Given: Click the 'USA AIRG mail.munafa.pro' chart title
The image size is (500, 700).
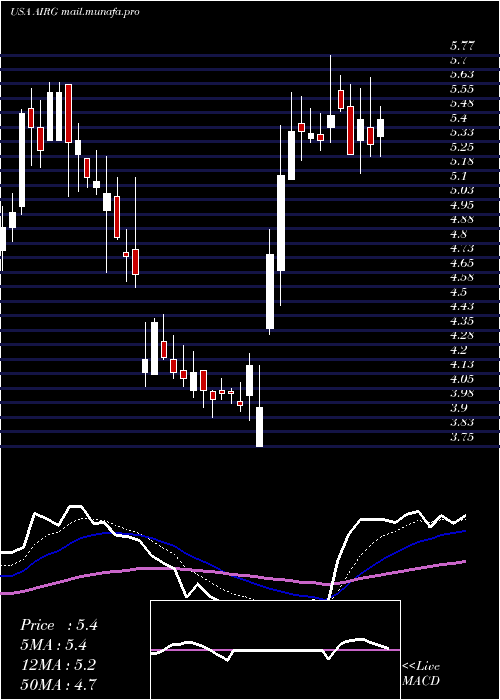Looking at the screenshot, I should tap(75, 12).
